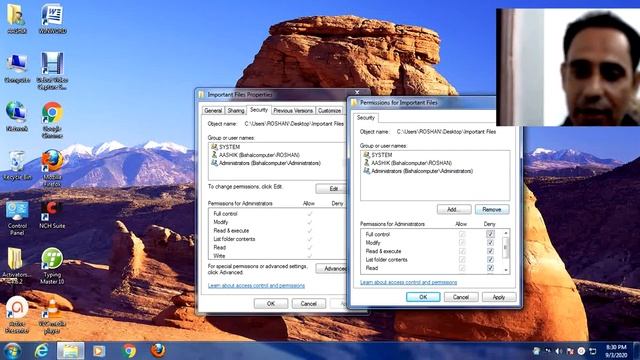The width and height of the screenshot is (640, 360).
Task: Select the Typing Master 10 shortcut
Action: point(52,265)
